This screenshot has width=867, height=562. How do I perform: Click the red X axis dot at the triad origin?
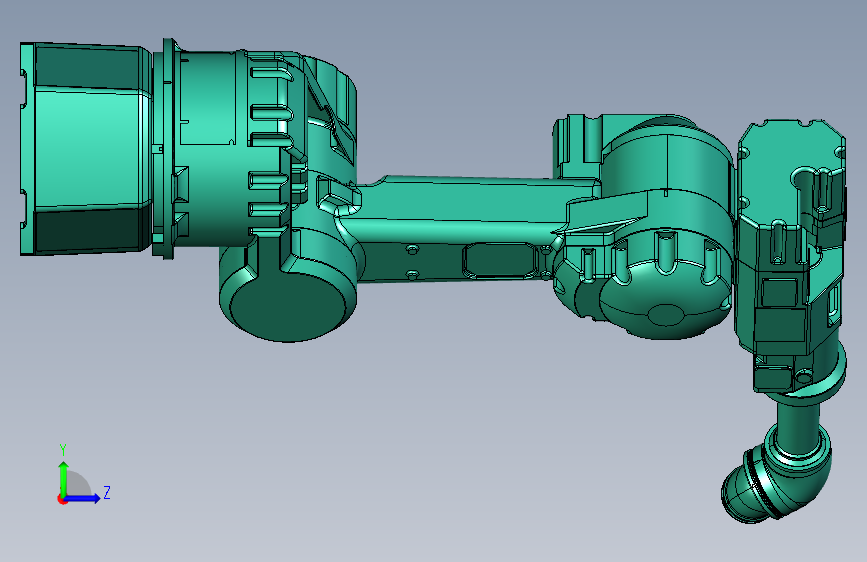click(x=61, y=499)
